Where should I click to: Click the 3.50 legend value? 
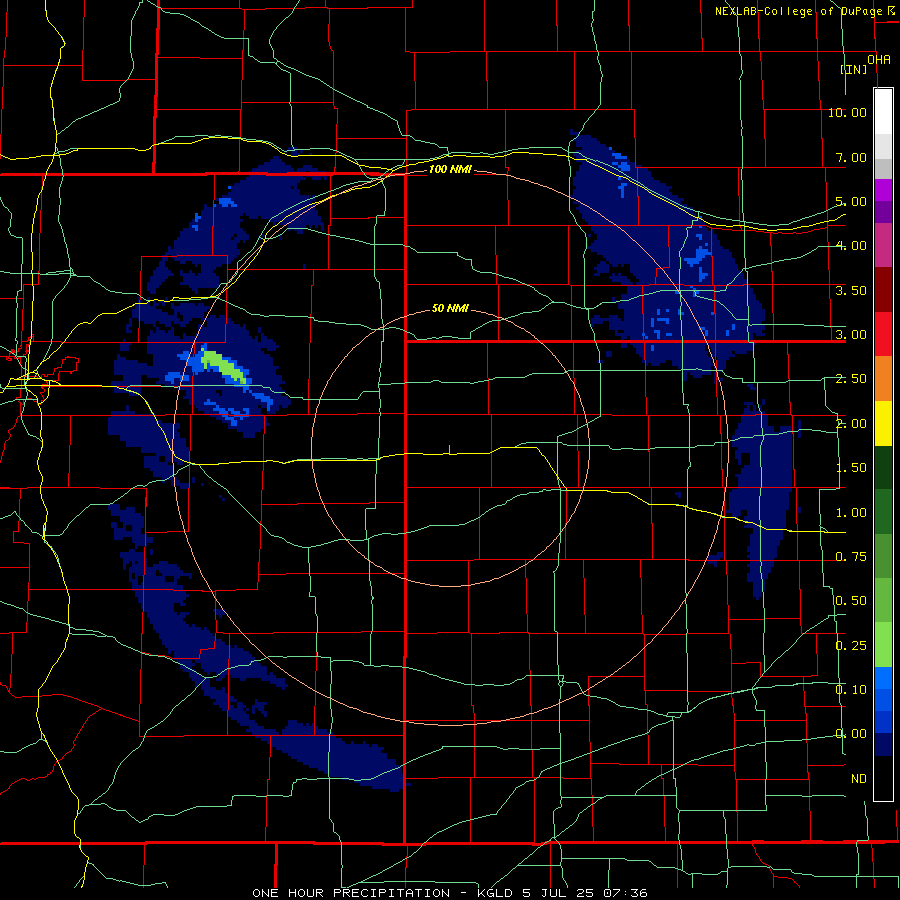[x=851, y=290]
